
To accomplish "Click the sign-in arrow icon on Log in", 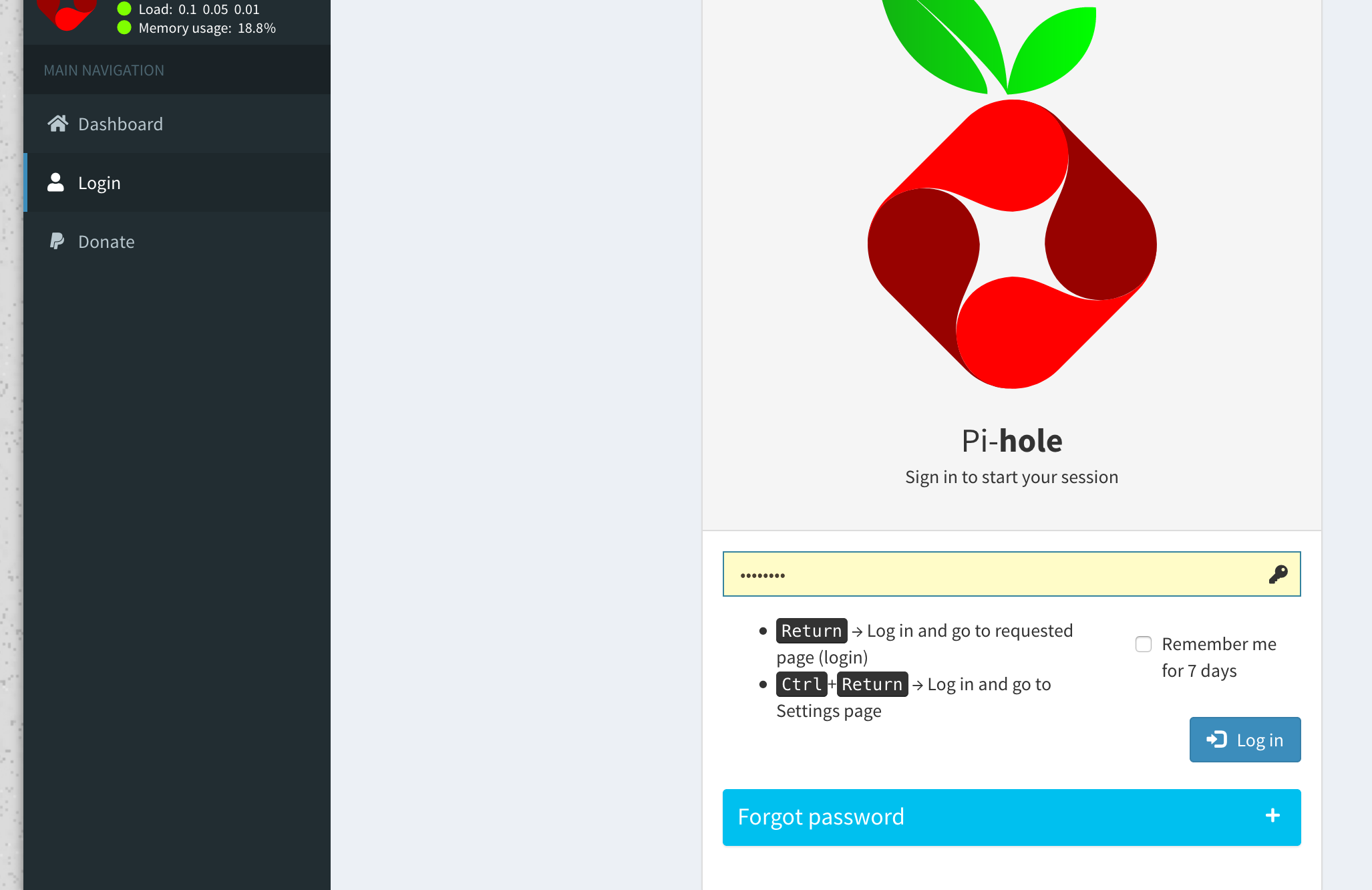I will (x=1216, y=739).
